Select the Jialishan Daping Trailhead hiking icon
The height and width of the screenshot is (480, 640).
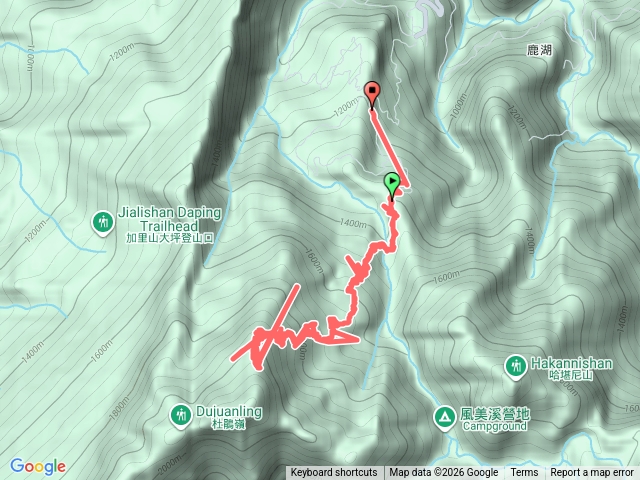(103, 222)
